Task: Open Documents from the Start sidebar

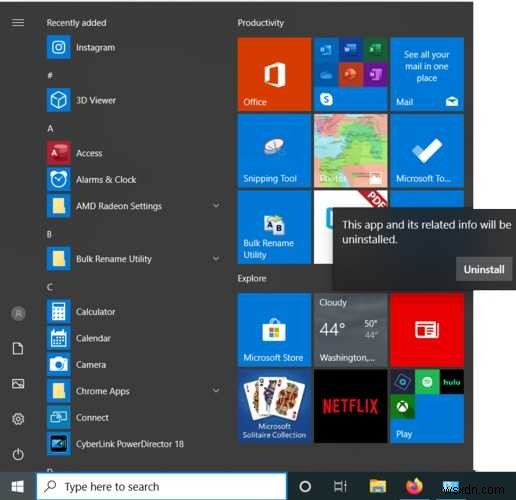Action: pos(18,349)
